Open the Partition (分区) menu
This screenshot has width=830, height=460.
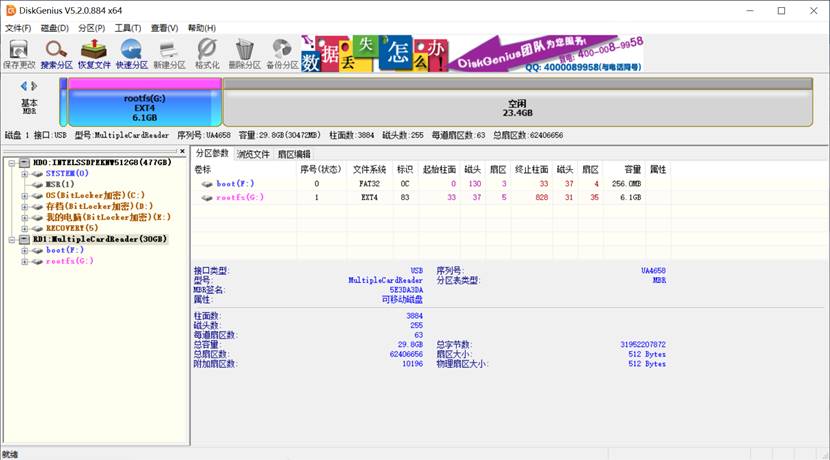[92, 28]
